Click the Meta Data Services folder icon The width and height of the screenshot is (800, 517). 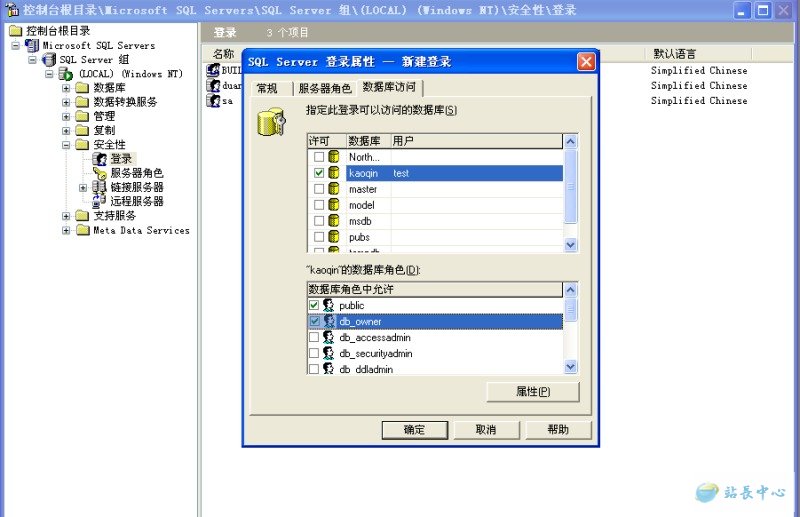82,230
